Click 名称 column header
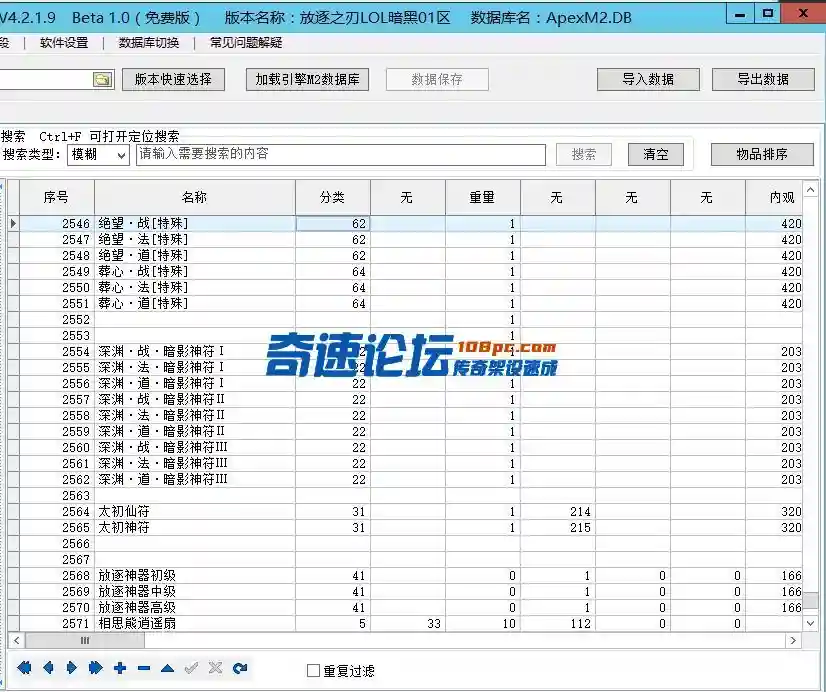Viewport: 826px width, 692px height. point(195,197)
